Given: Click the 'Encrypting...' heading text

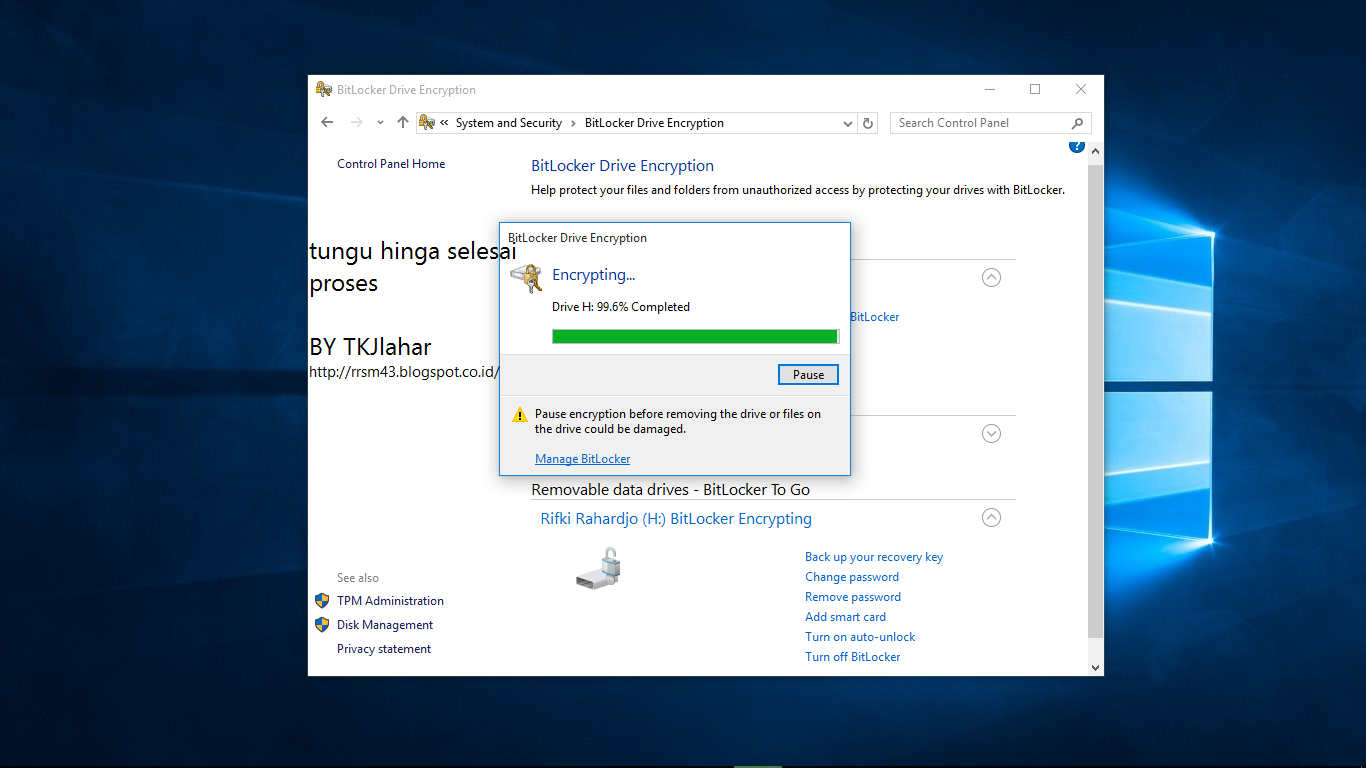Looking at the screenshot, I should (593, 275).
